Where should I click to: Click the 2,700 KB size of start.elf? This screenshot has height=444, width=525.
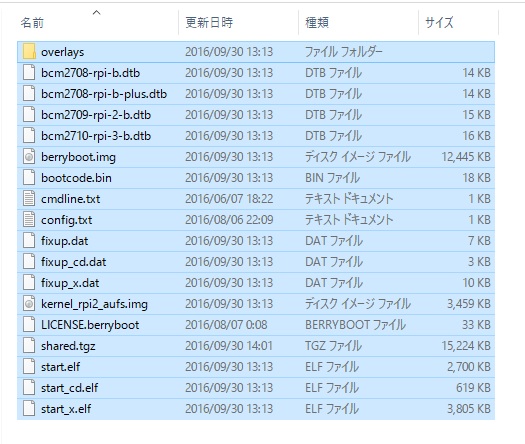[469, 367]
